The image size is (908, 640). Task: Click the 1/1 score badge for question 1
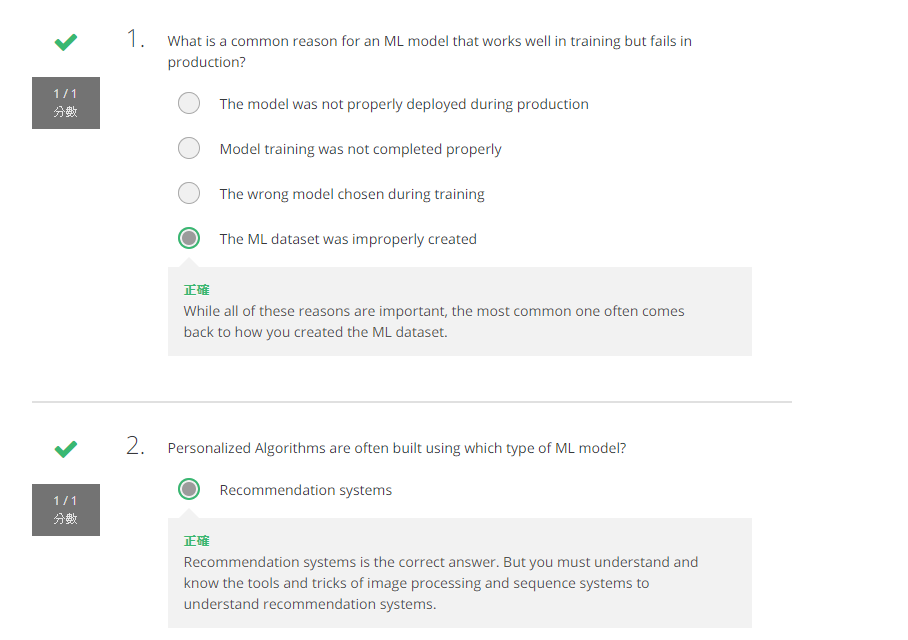tap(66, 103)
